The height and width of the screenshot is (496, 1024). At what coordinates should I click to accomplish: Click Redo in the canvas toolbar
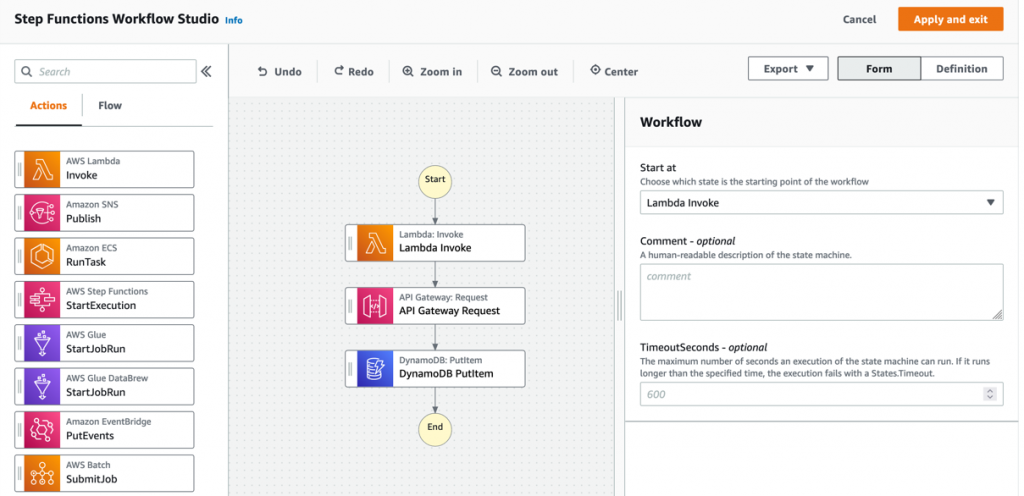tap(353, 72)
